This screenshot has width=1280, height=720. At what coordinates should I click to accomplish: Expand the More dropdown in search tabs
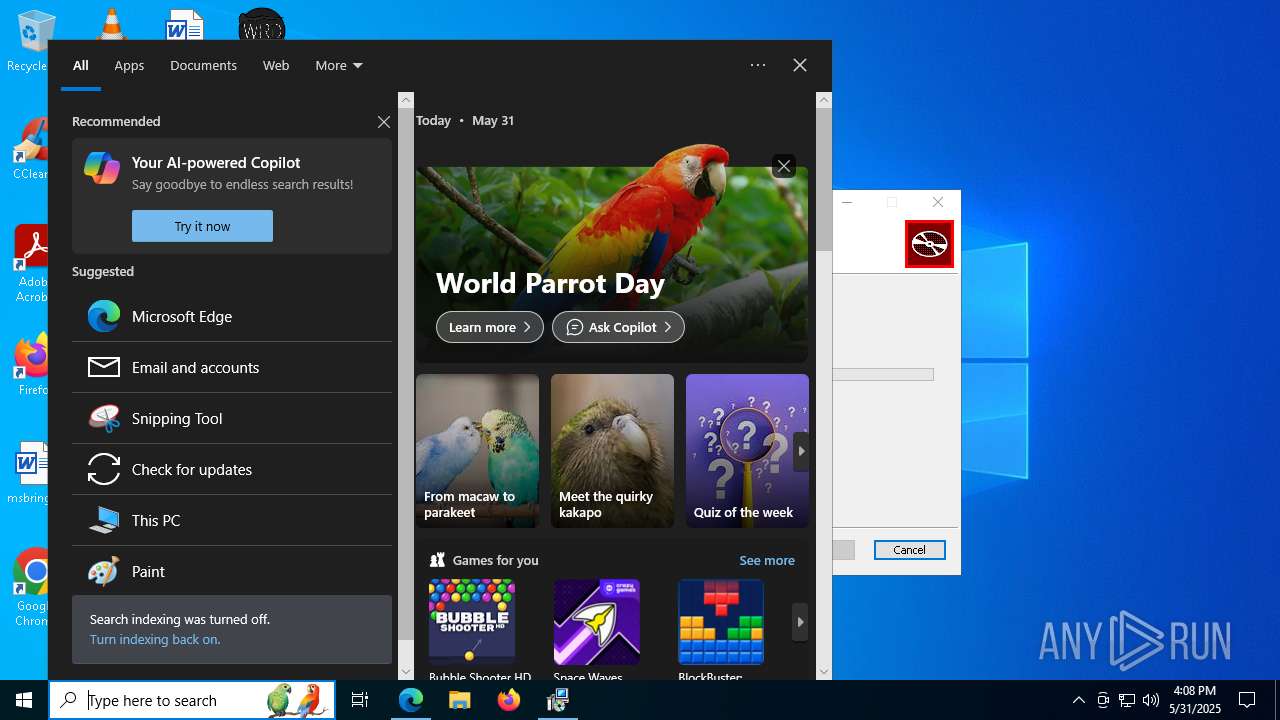tap(338, 65)
